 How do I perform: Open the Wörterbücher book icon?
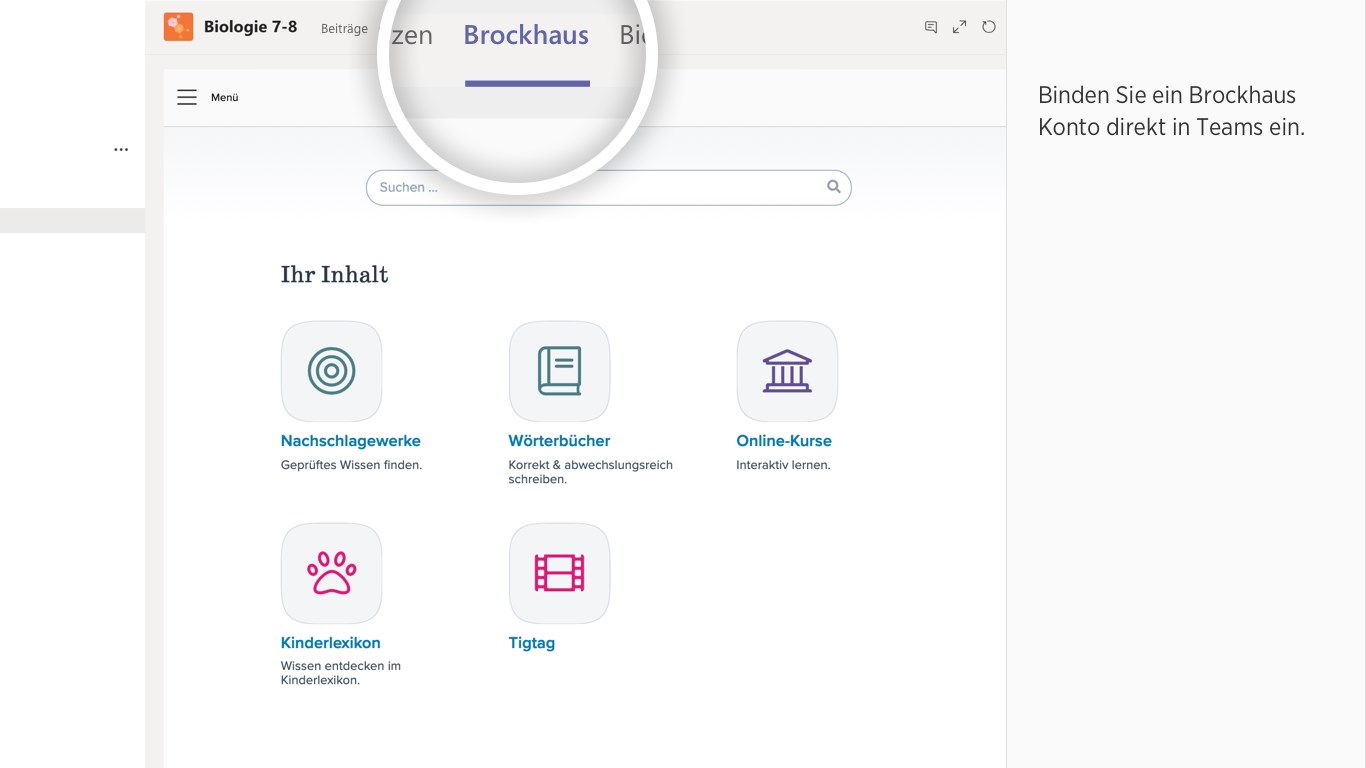559,371
